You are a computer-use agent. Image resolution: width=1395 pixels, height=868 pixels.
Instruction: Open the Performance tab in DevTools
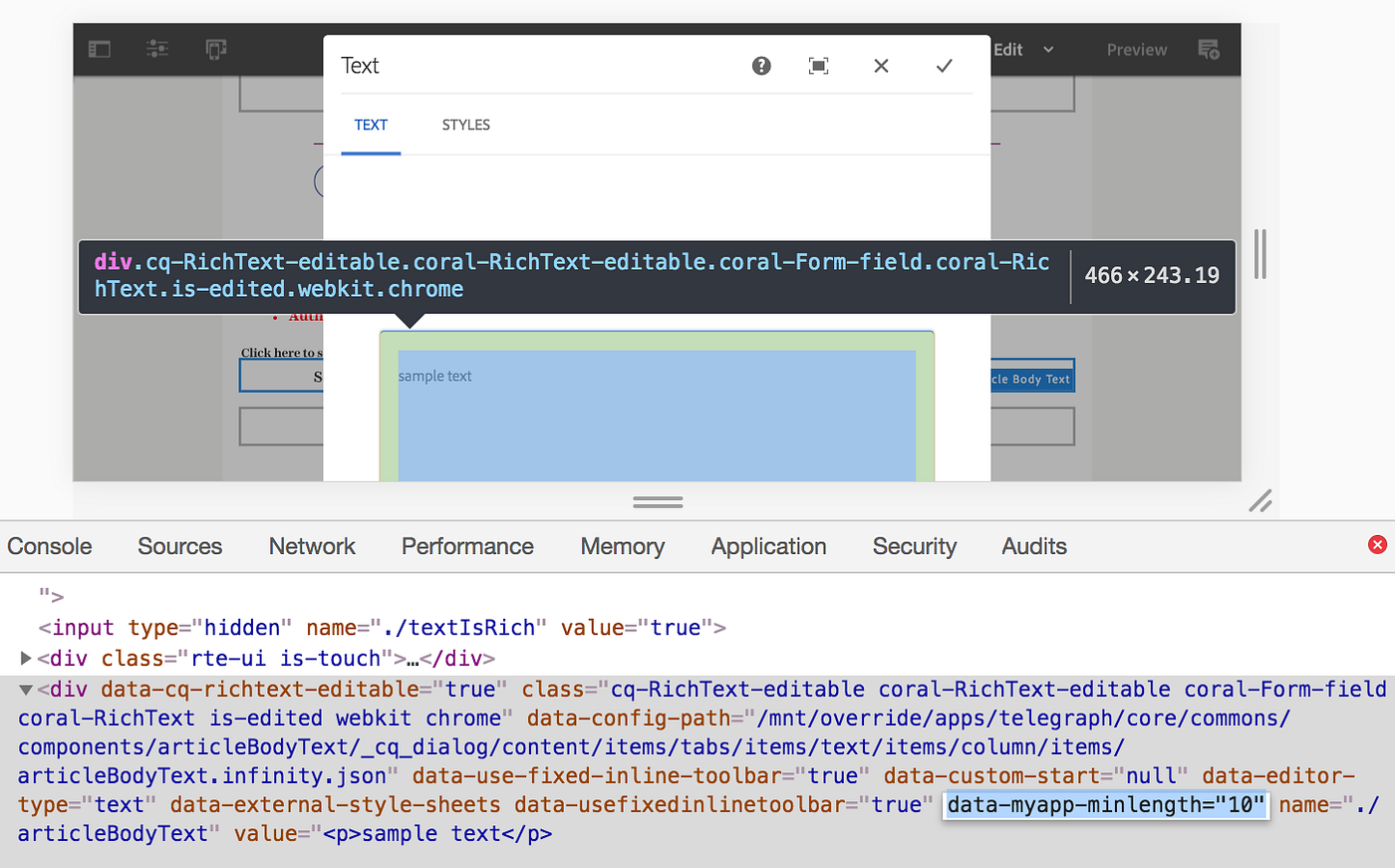click(x=467, y=546)
